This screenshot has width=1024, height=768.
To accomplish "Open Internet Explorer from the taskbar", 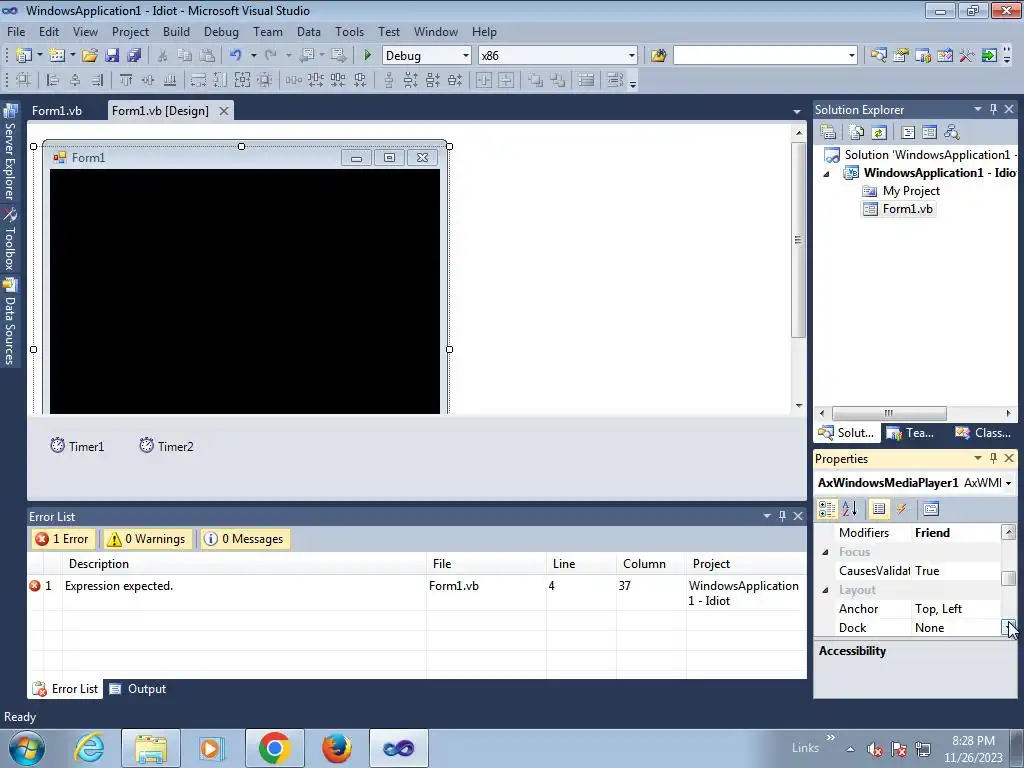I will coord(89,748).
